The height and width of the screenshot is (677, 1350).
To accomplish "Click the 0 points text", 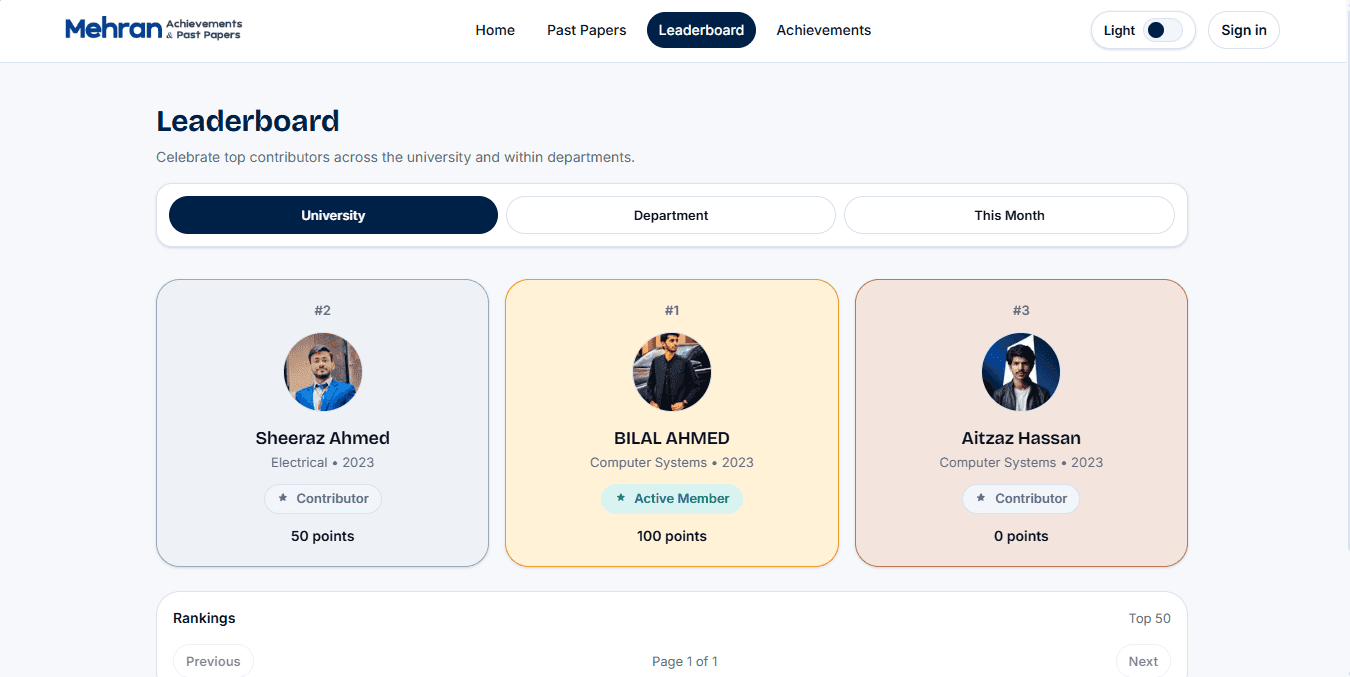I will 1021,536.
